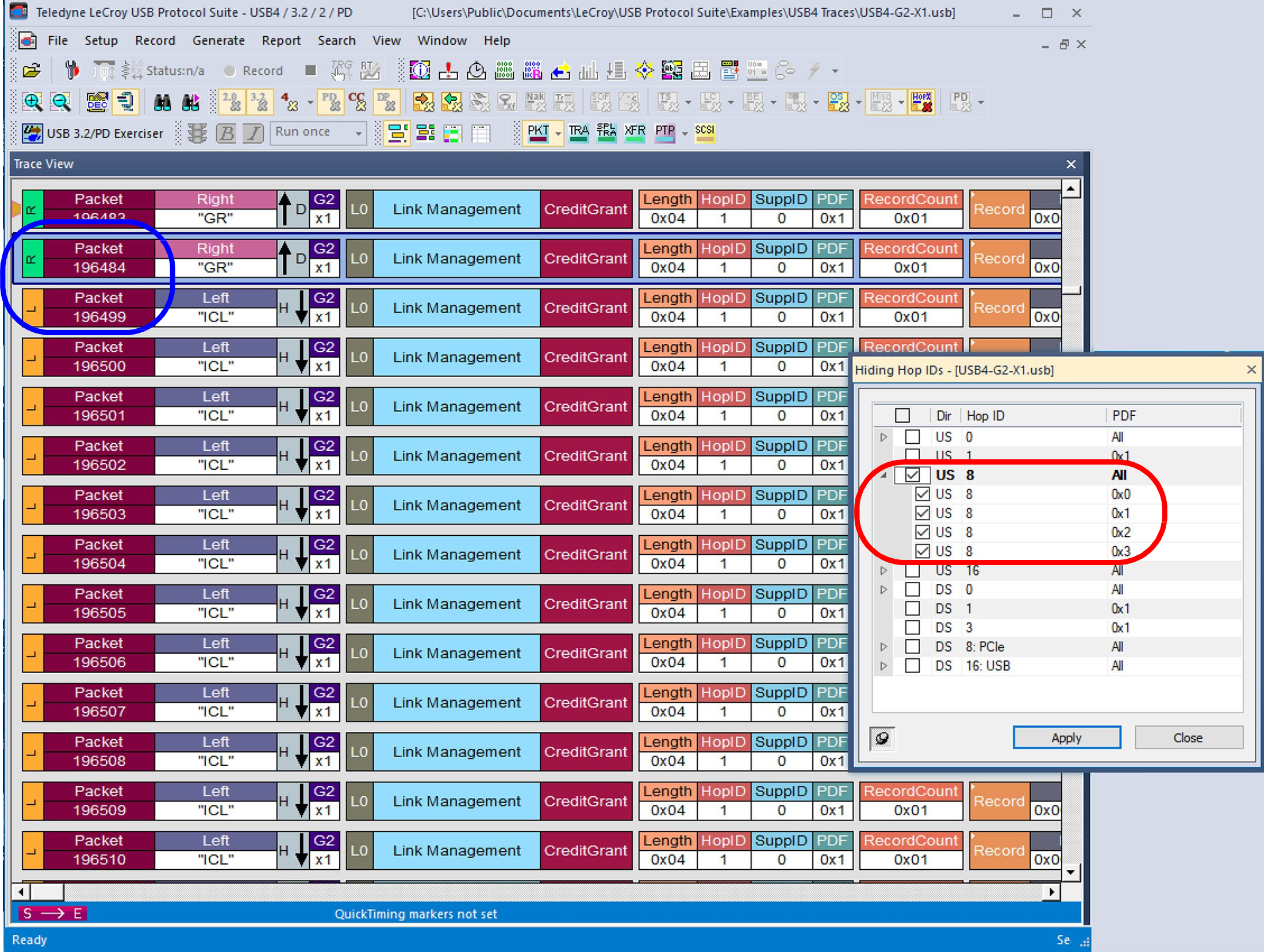1264x952 pixels.
Task: Check the DS 16: USB checkbox
Action: pyautogui.click(x=912, y=665)
